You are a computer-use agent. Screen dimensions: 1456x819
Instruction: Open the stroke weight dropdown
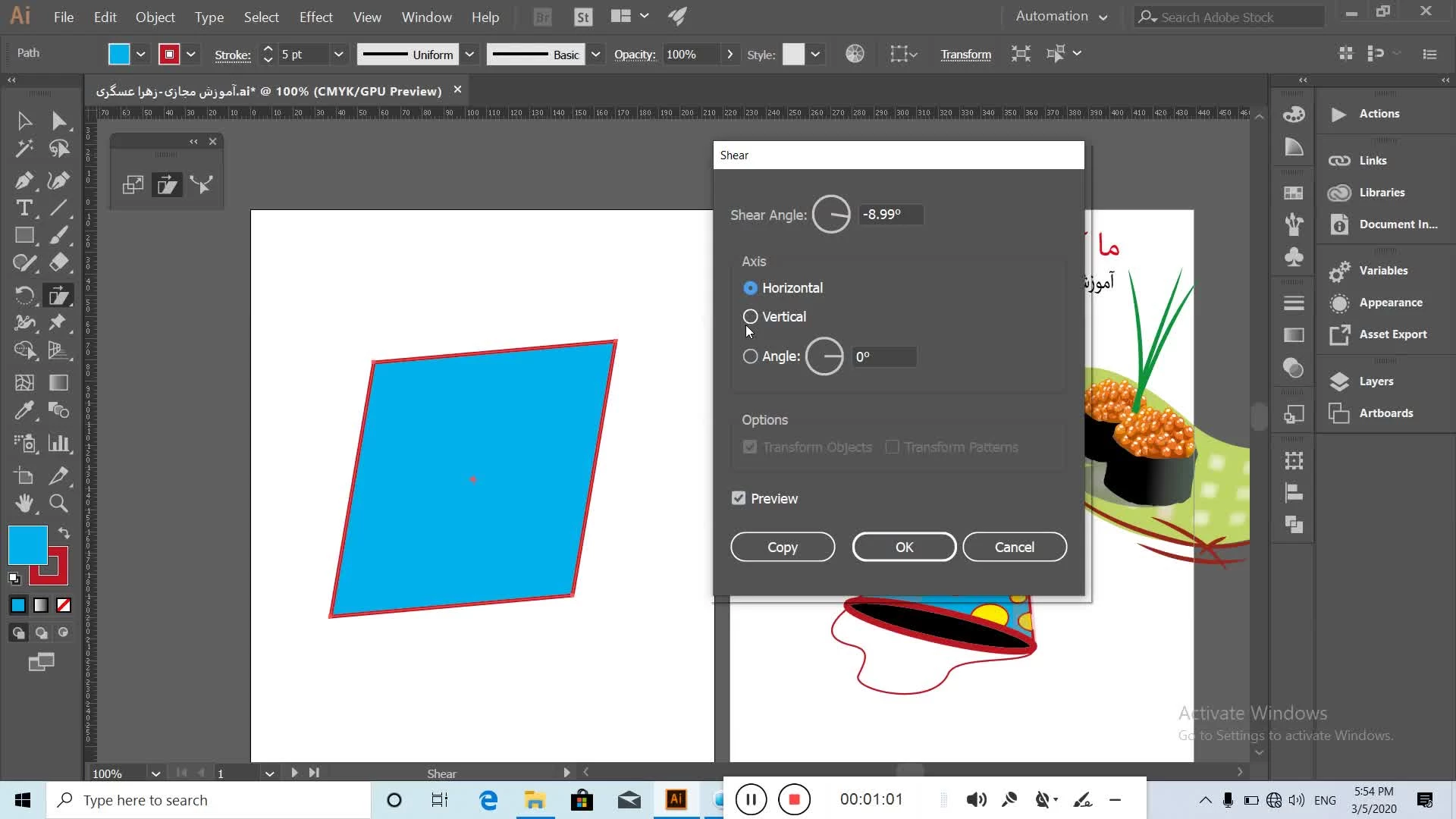(x=338, y=54)
